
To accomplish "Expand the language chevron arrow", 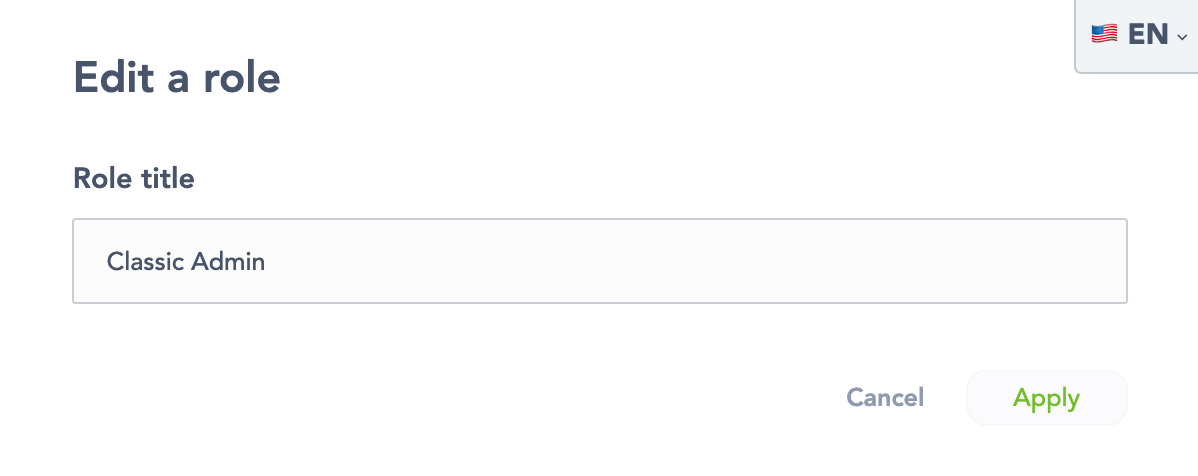I will point(1182,37).
